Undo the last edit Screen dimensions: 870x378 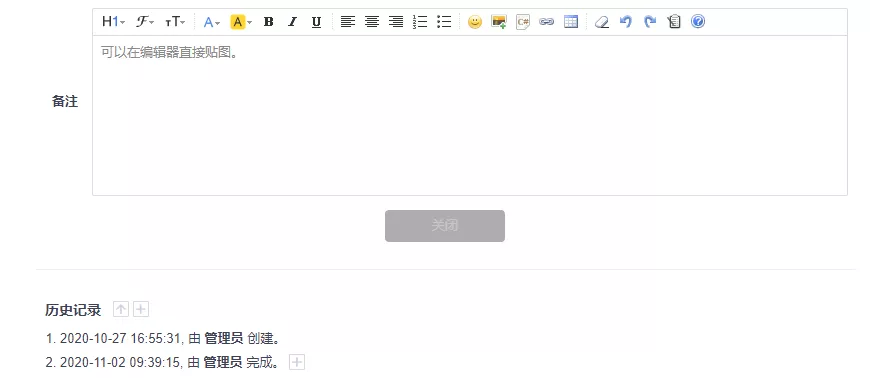[626, 22]
